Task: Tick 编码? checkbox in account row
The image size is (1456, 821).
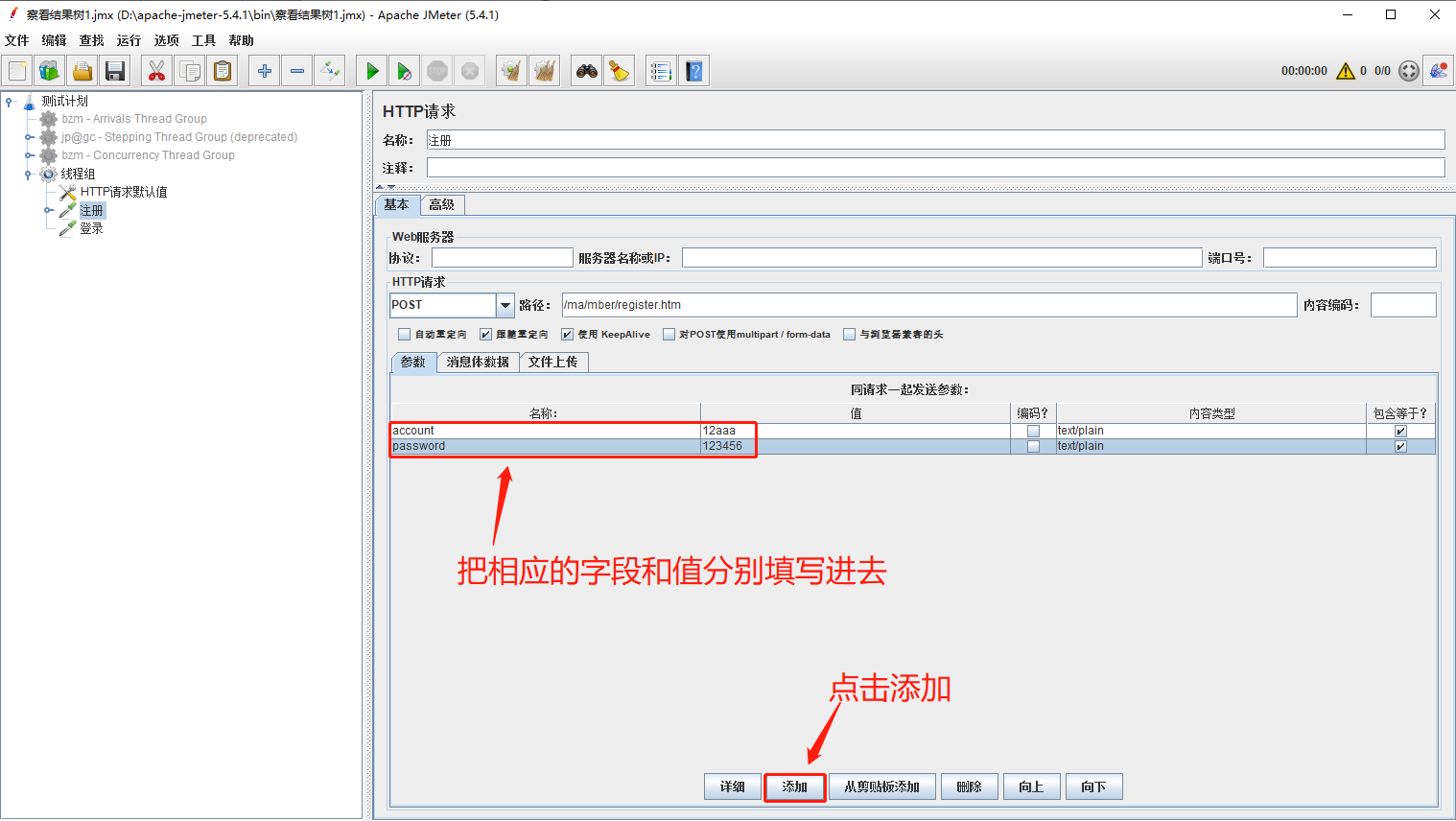Action: [1033, 431]
